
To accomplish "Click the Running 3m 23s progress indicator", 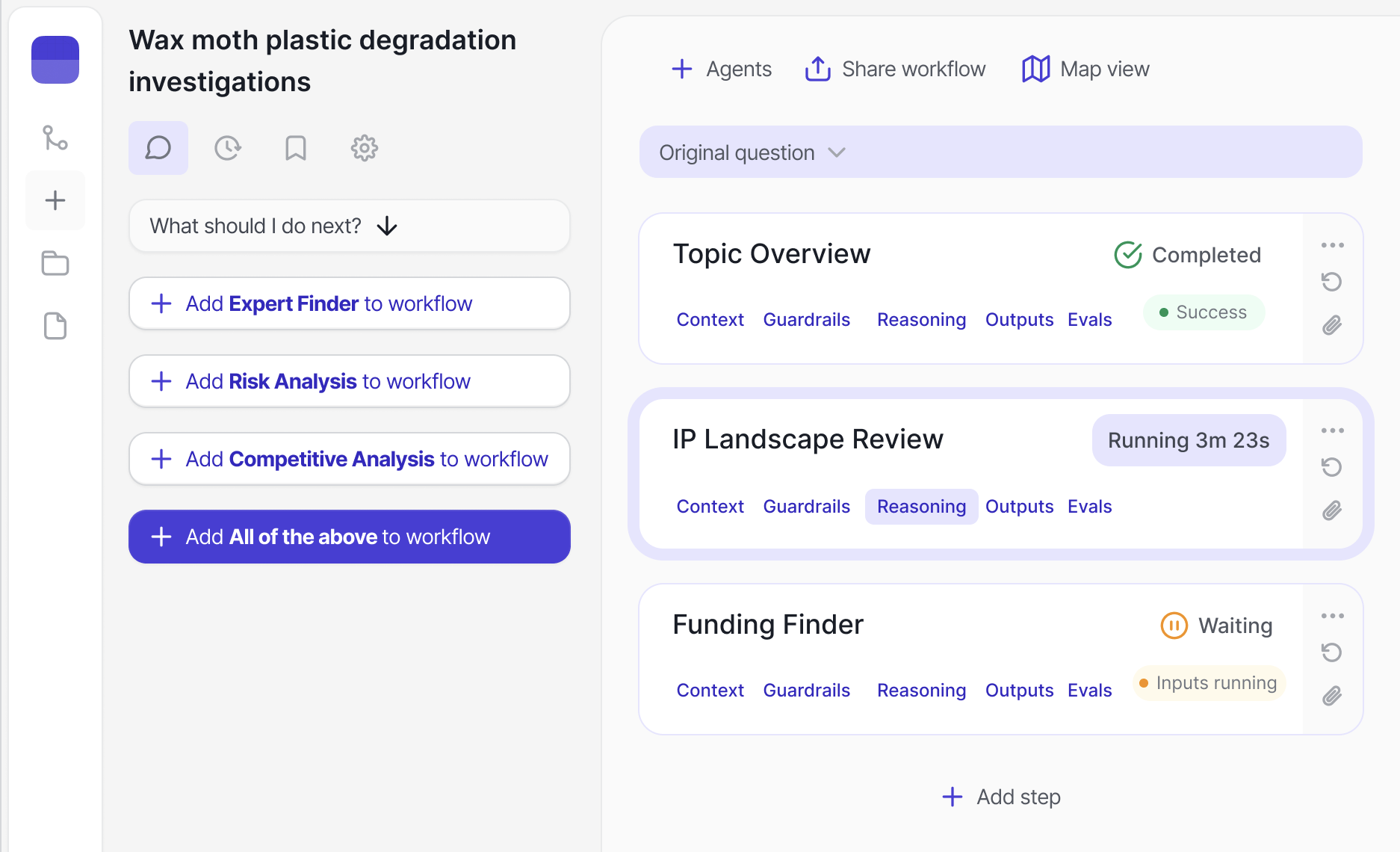I will click(x=1189, y=440).
